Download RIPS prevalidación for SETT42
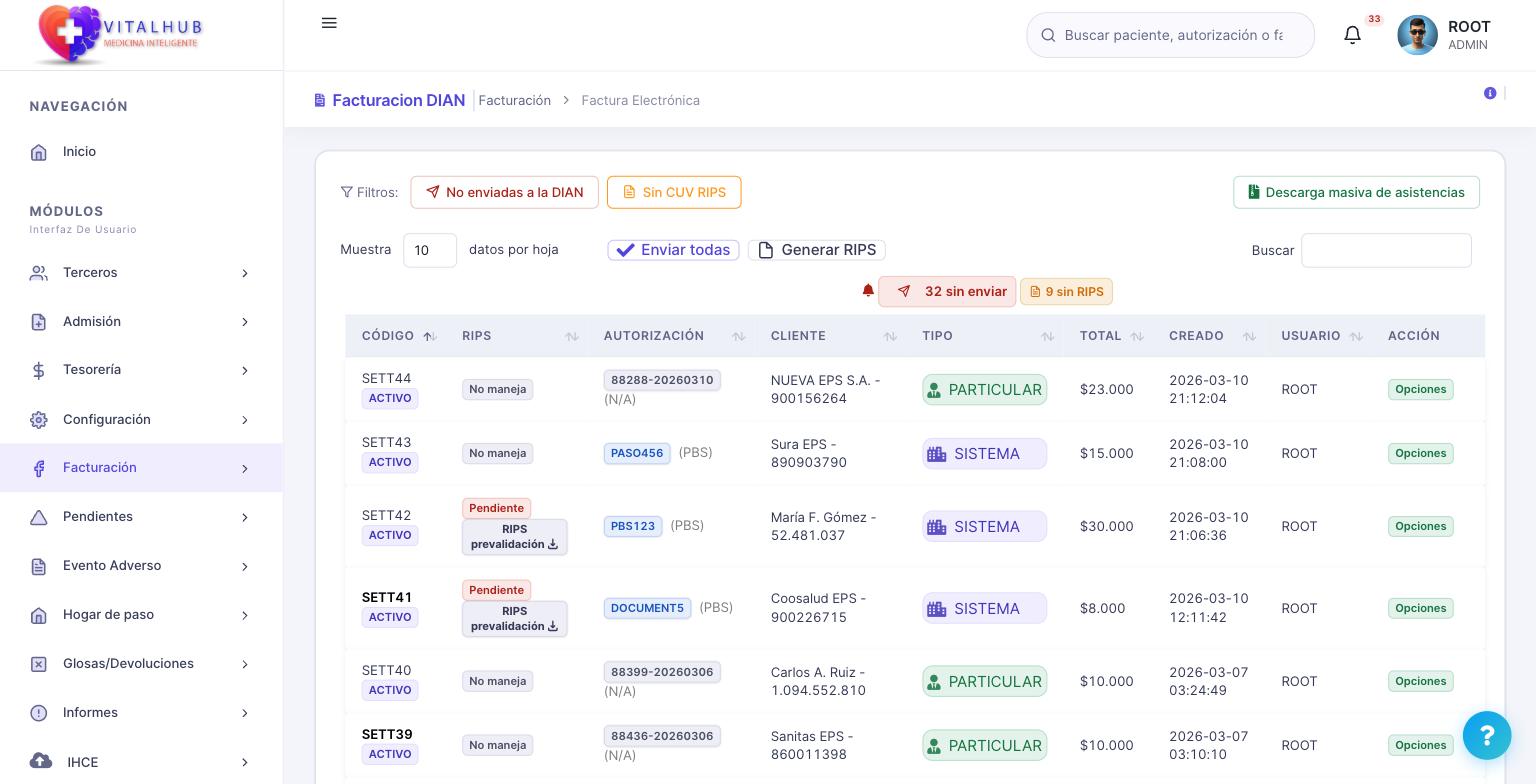 [514, 537]
